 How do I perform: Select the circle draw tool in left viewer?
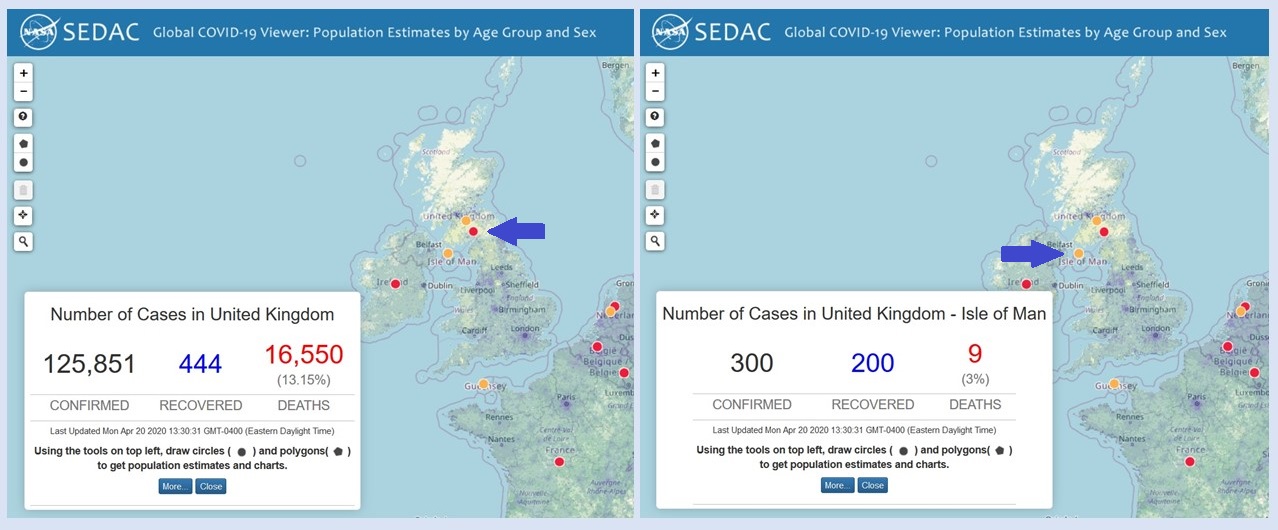click(x=24, y=162)
